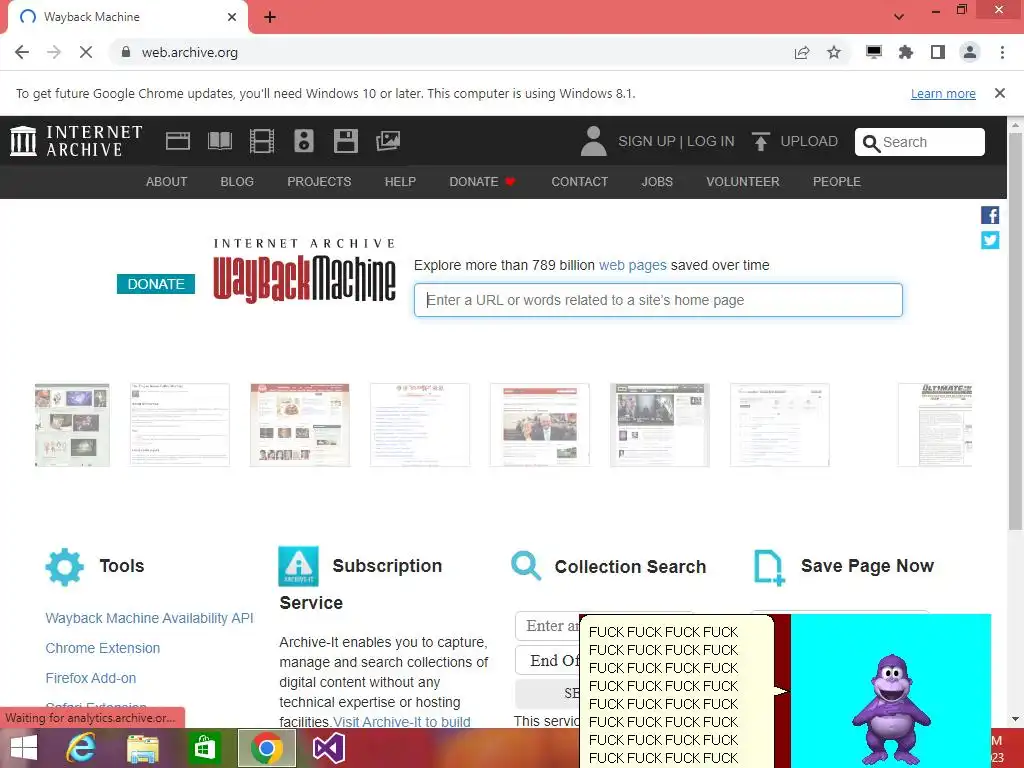This screenshot has height=768, width=1024.
Task: Open the PEOPLE menu item
Action: pyautogui.click(x=837, y=182)
